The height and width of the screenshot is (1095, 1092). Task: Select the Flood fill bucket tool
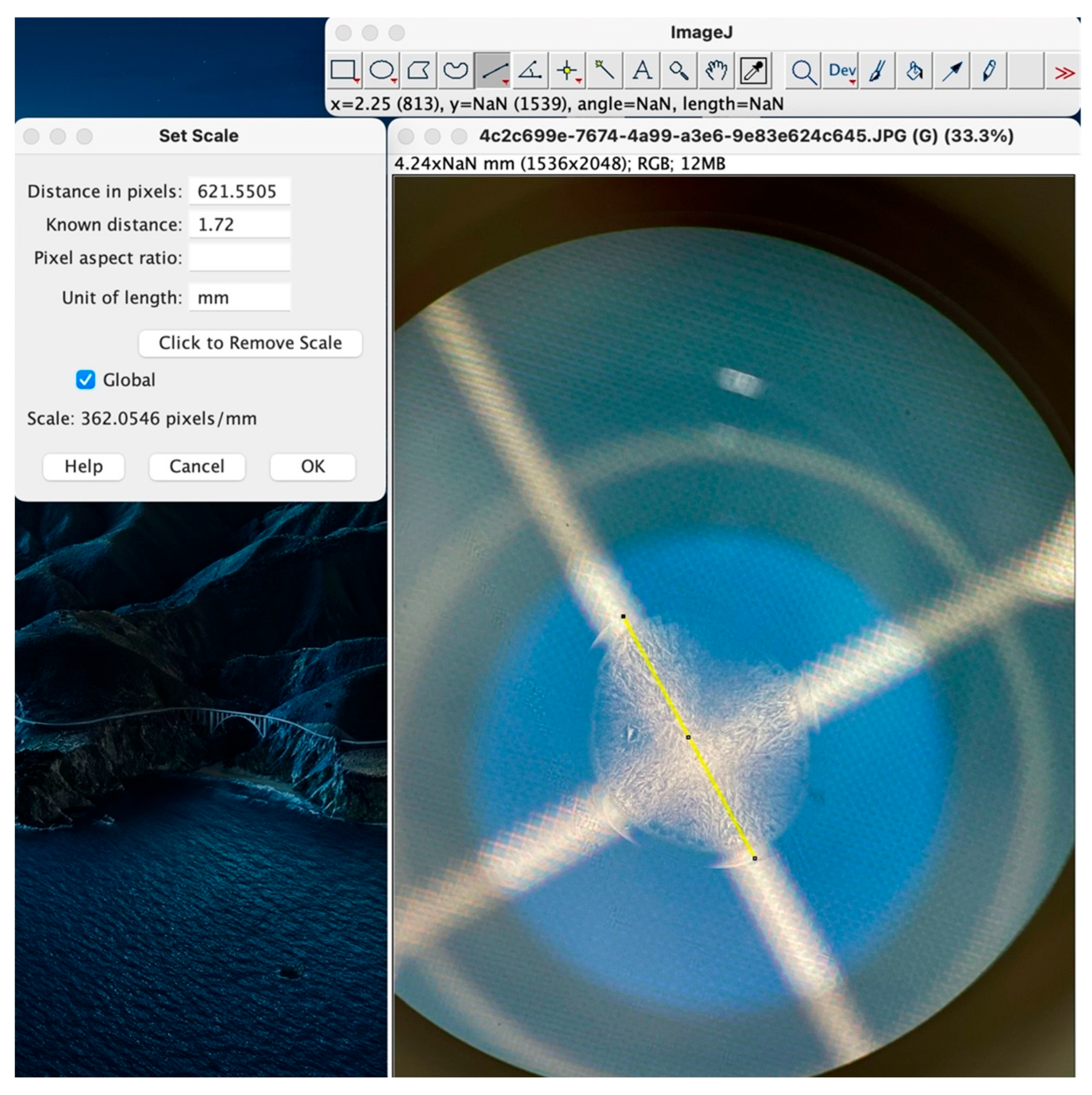(x=915, y=71)
